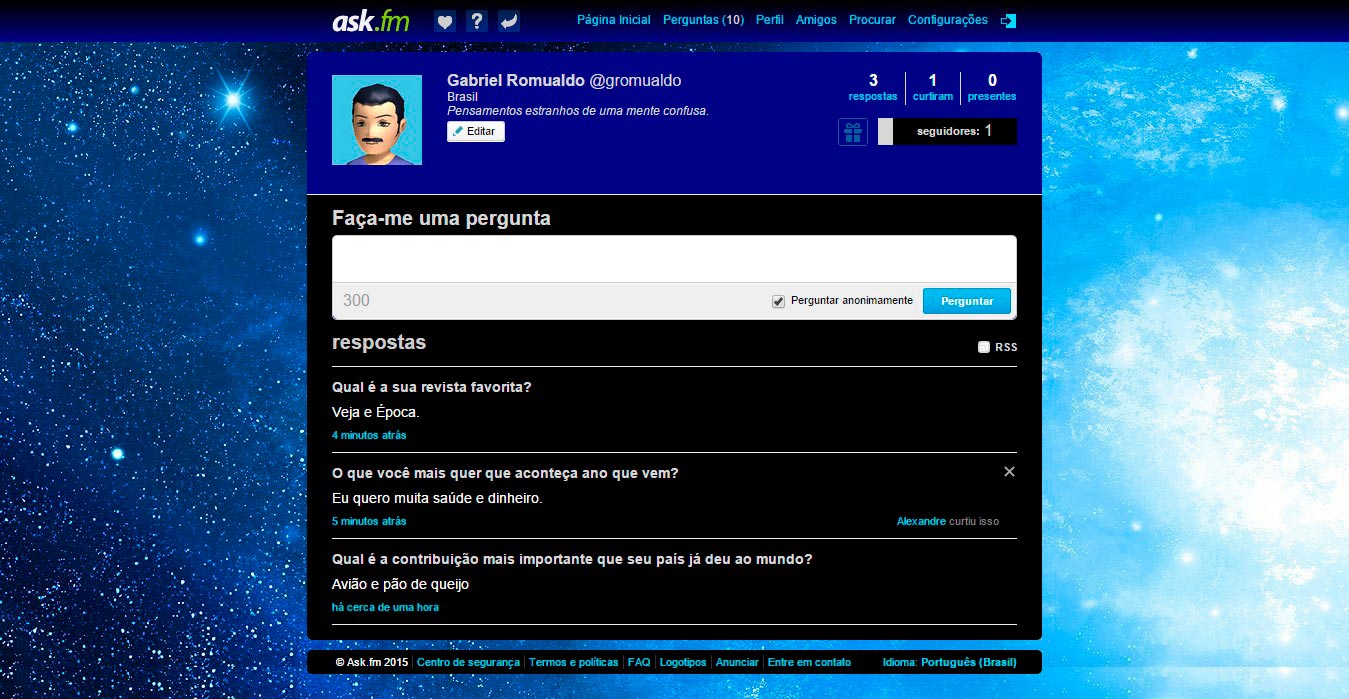Enable Perguntar anonimamente checkbox
The height and width of the screenshot is (699, 1349).
pos(778,300)
